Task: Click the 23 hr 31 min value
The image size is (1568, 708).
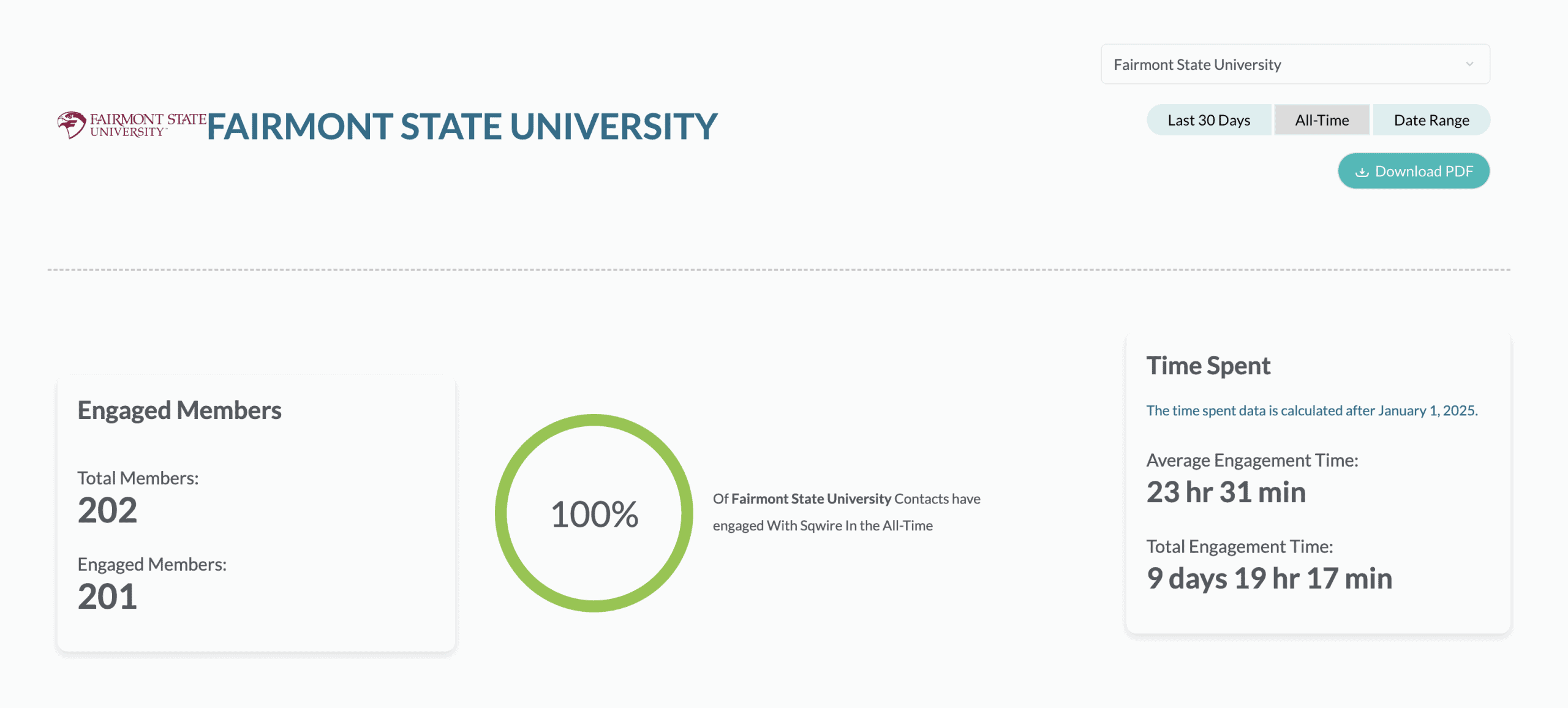Action: click(1226, 492)
